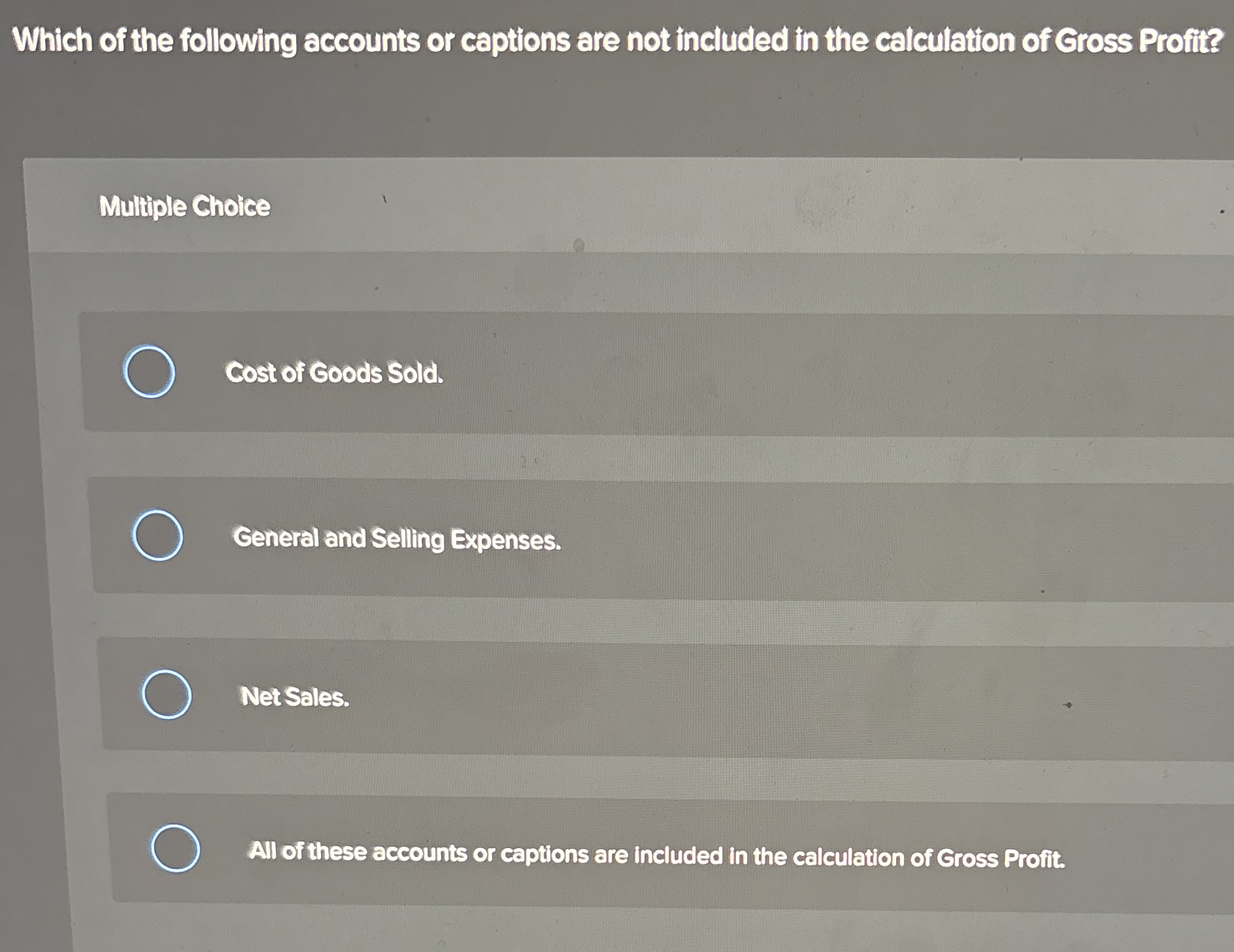1234x952 pixels.
Task: Click 'Gross Profit.' at end of last option
Action: [1000, 858]
